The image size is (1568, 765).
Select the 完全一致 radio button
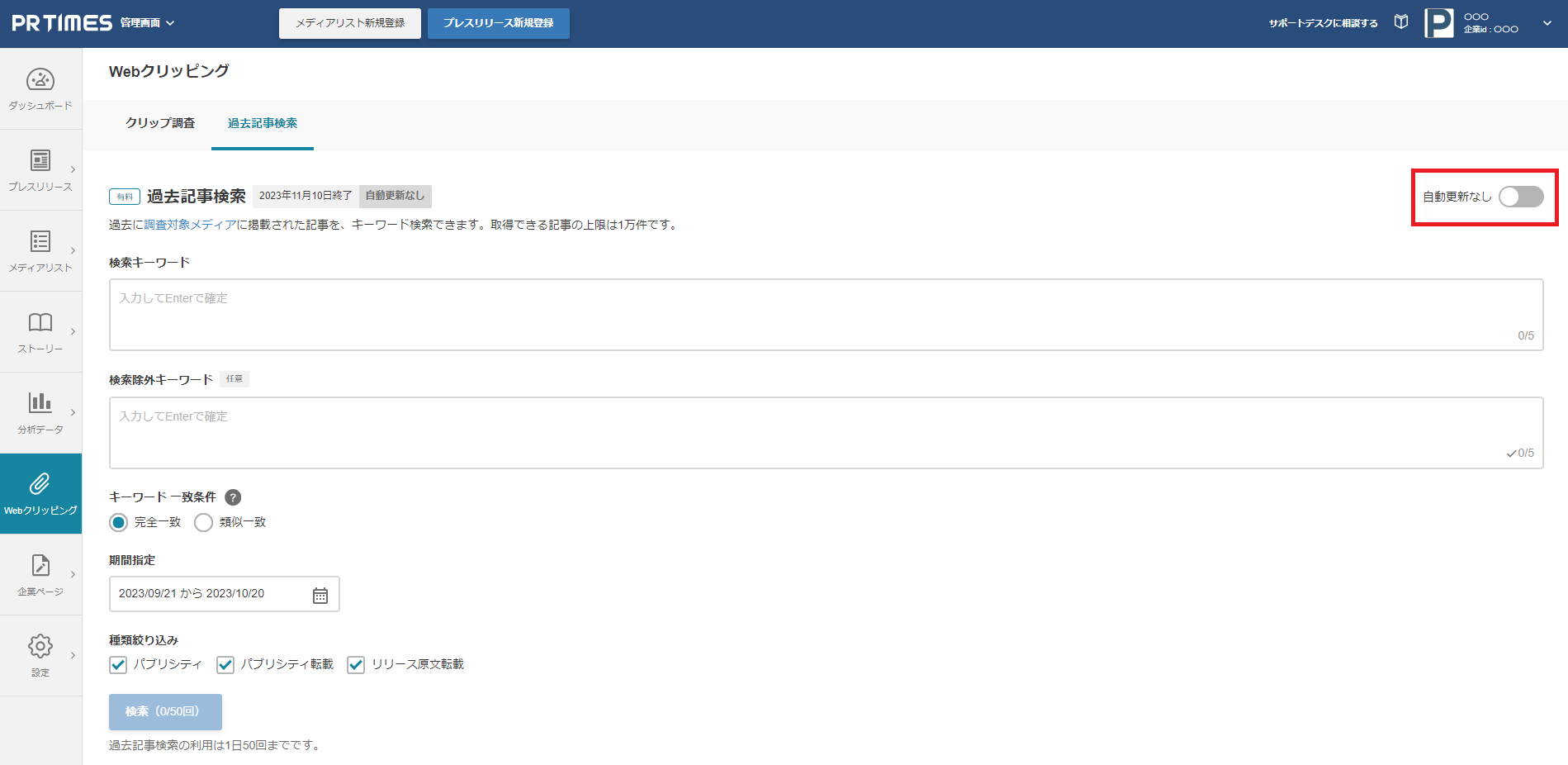point(119,523)
